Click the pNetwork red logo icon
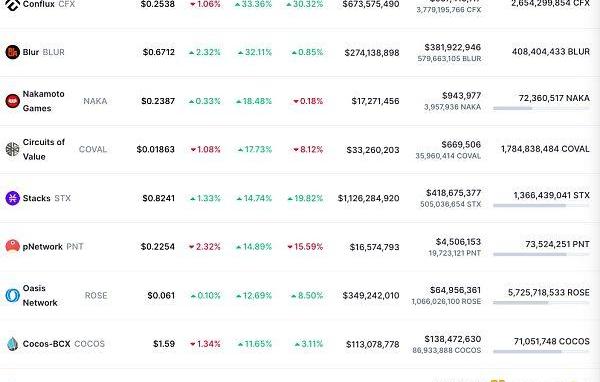This screenshot has height=382, width=600. pos(12,247)
